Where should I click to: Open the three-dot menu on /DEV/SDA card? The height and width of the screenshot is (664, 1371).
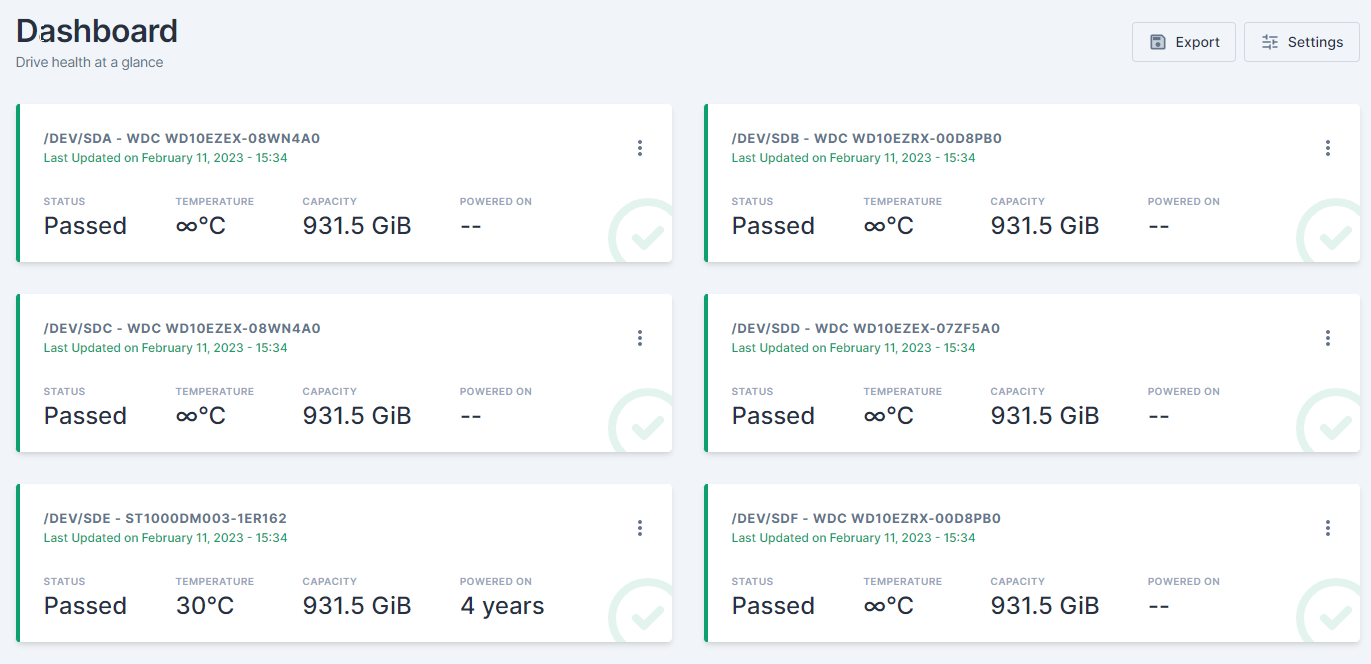click(640, 147)
